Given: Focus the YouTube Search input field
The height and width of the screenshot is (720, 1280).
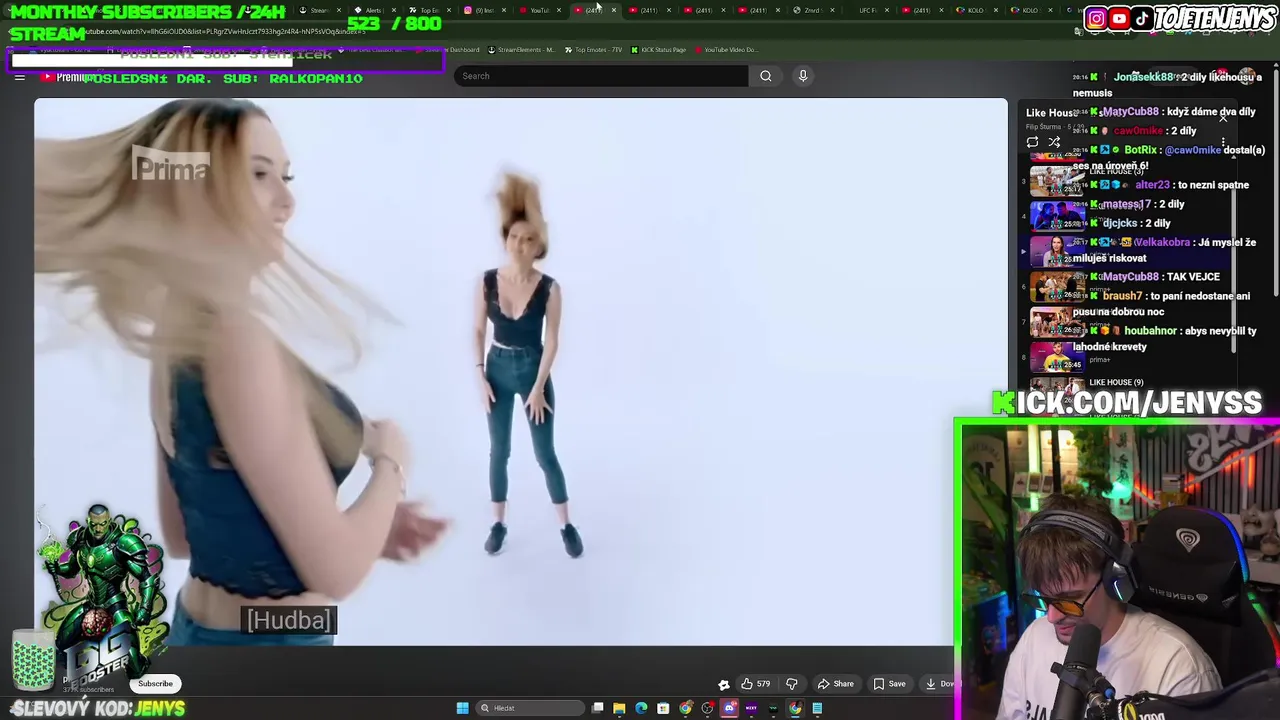Looking at the screenshot, I should [x=600, y=76].
